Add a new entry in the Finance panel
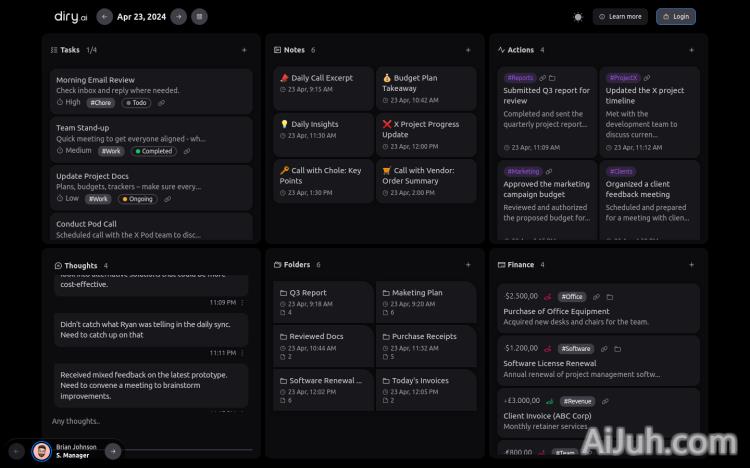The height and width of the screenshot is (468, 750). tap(691, 265)
